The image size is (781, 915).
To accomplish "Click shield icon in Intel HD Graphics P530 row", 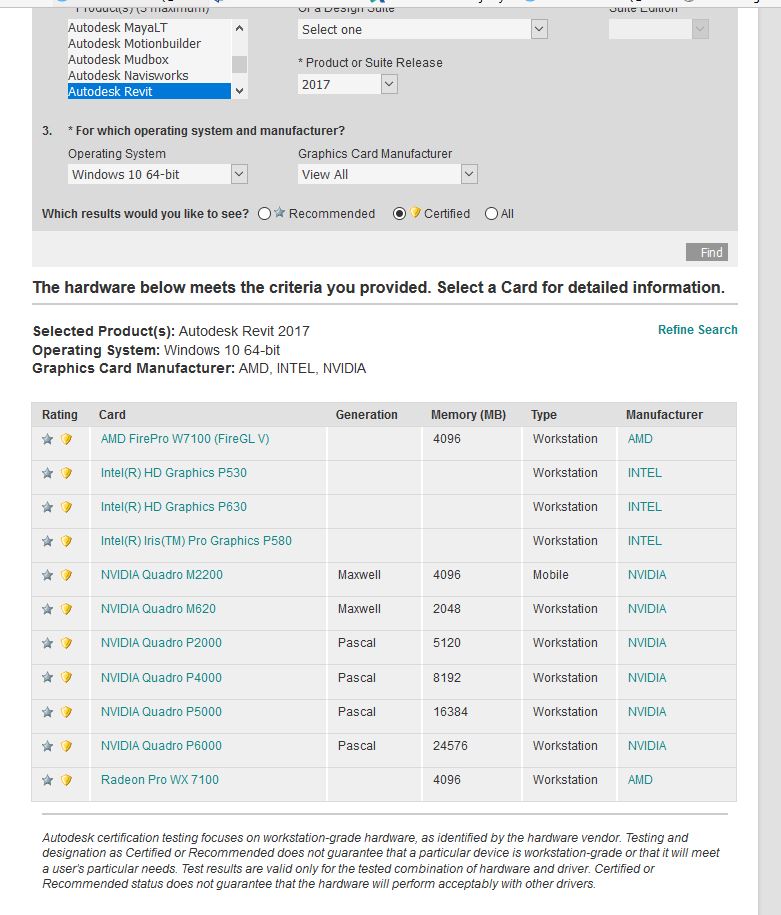I will (x=66, y=473).
